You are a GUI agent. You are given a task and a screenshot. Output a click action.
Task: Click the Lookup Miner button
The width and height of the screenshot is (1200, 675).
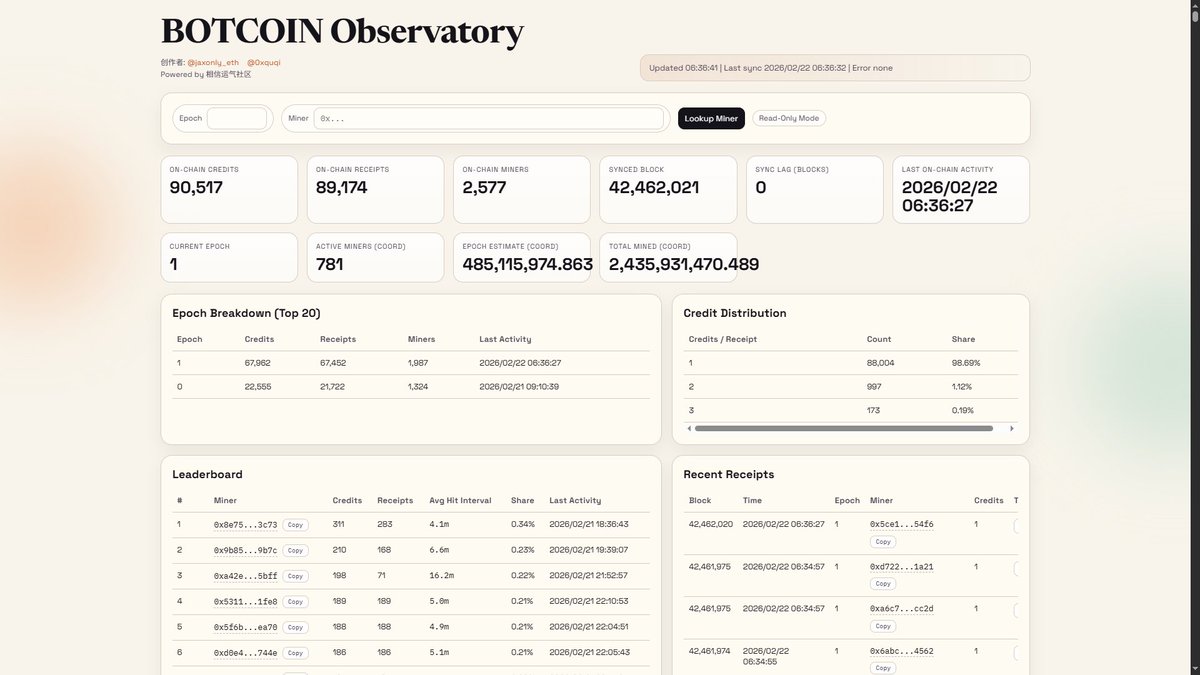711,118
